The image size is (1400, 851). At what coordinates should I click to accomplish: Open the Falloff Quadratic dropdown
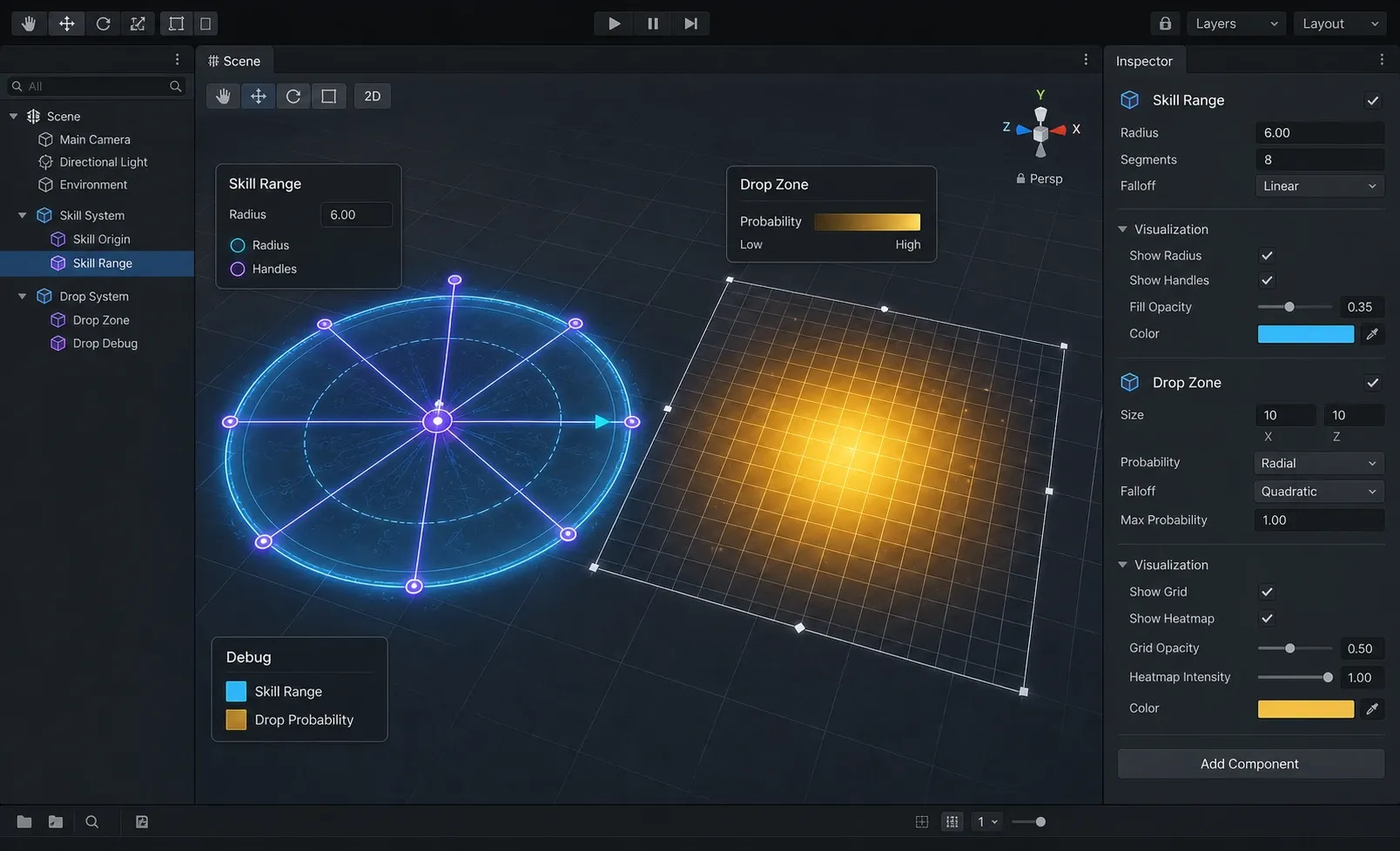coord(1319,492)
